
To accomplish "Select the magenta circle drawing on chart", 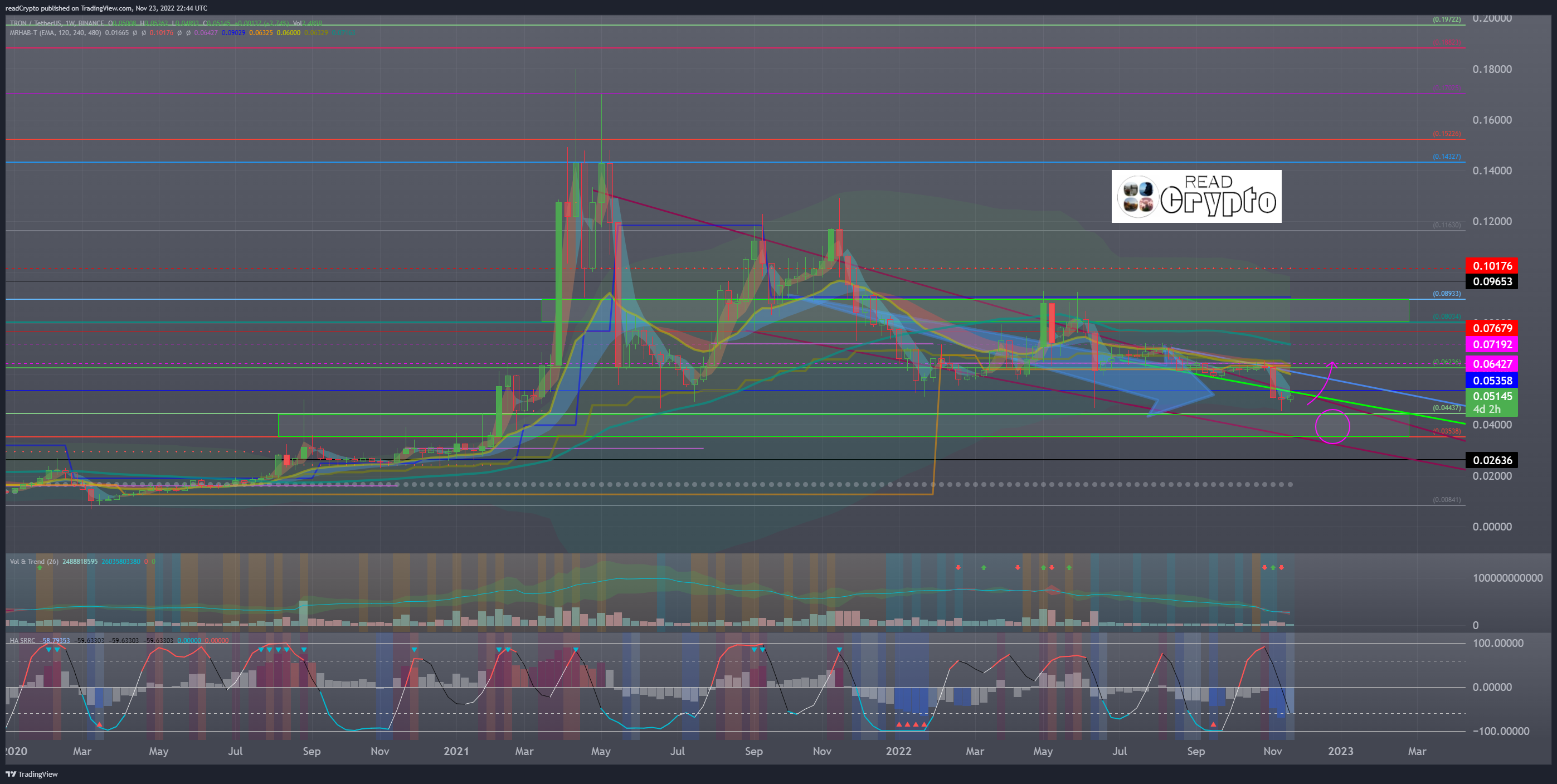I will coord(1332,427).
